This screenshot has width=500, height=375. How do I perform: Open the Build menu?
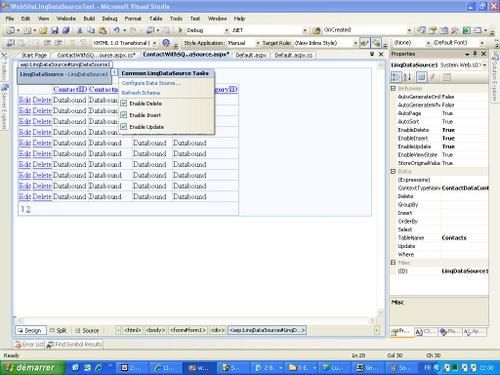89,18
